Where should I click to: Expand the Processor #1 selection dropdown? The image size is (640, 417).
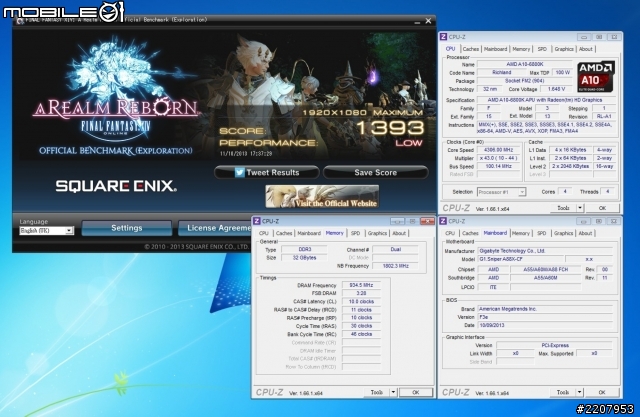coord(522,192)
